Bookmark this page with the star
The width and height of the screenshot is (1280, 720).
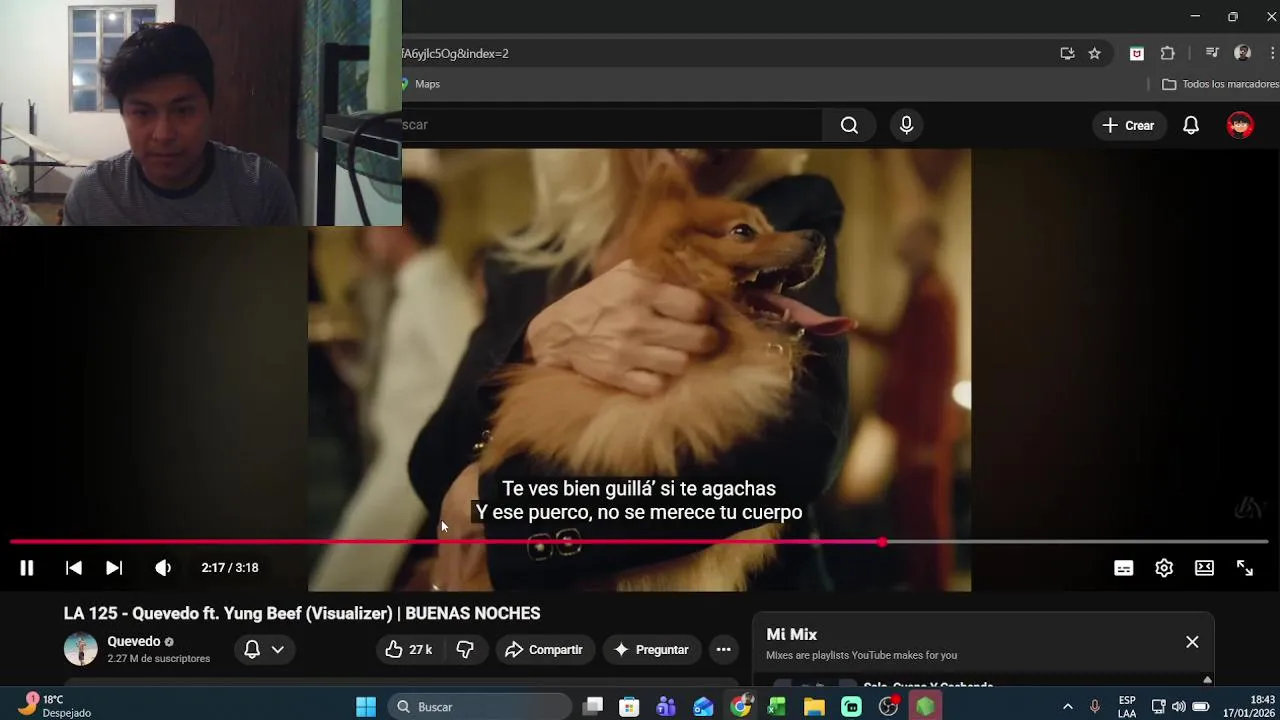tap(1094, 53)
